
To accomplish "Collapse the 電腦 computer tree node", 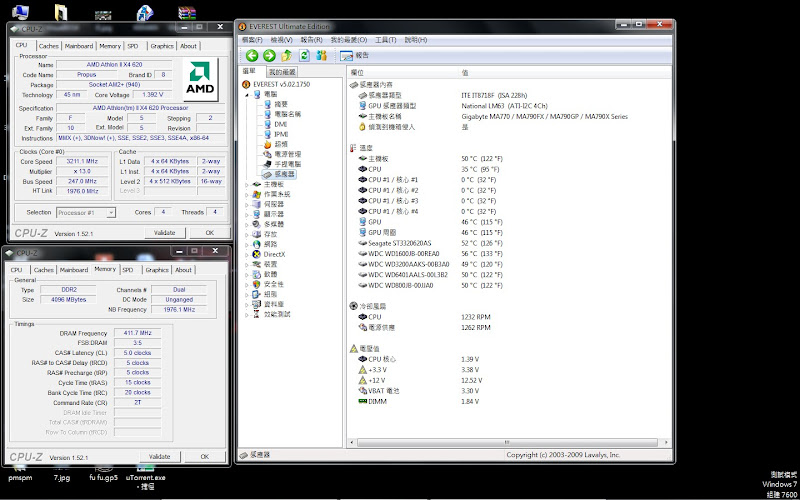I will point(247,94).
